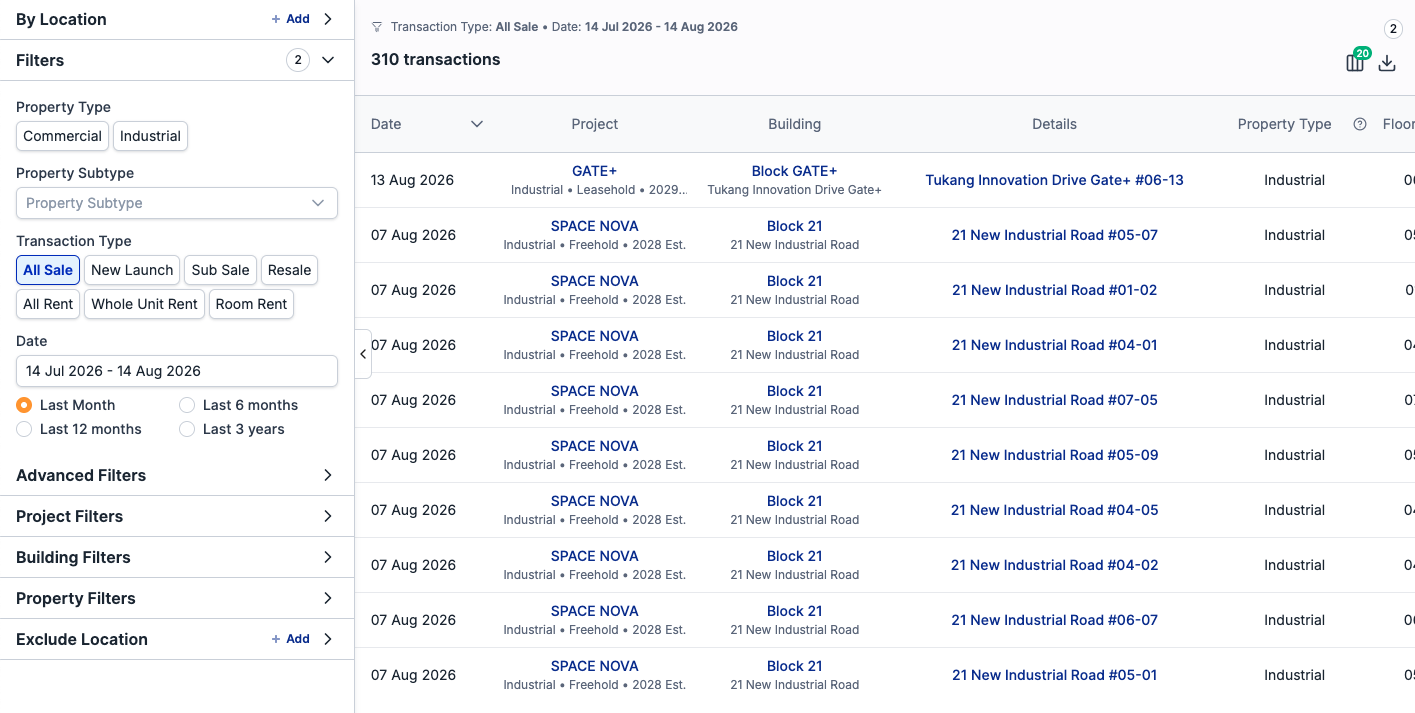
Task: Sort by the Date column arrow
Action: click(x=477, y=124)
